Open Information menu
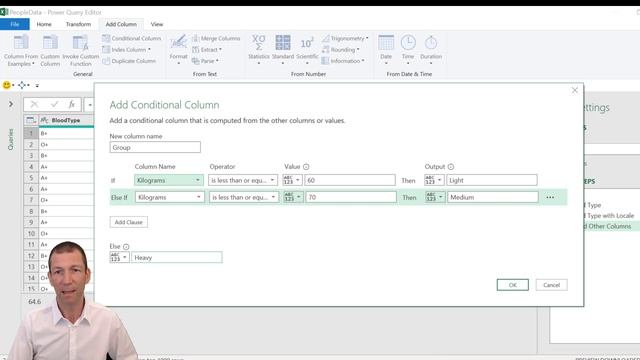640x360 pixels. (x=343, y=61)
